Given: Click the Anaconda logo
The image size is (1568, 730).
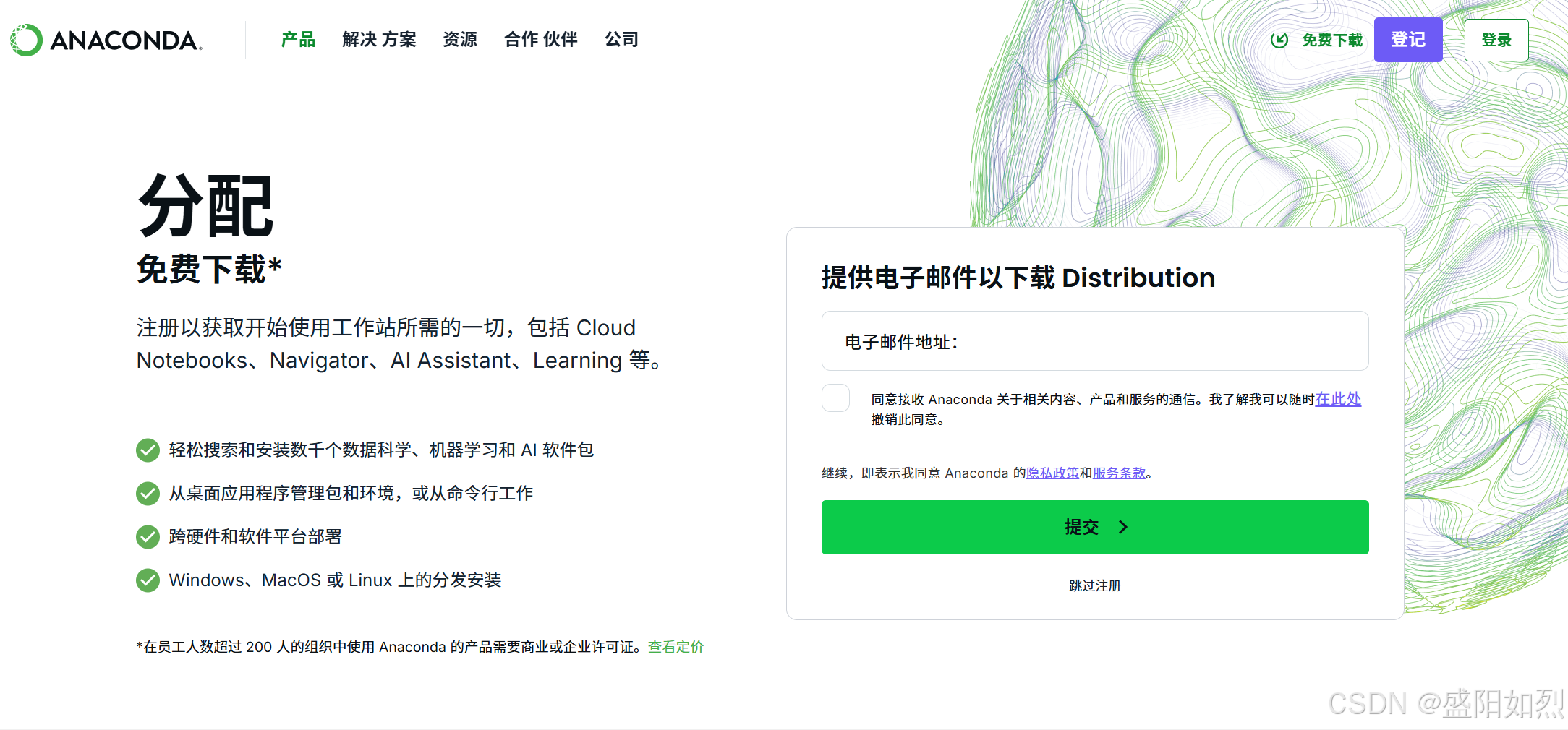Looking at the screenshot, I should (x=106, y=40).
